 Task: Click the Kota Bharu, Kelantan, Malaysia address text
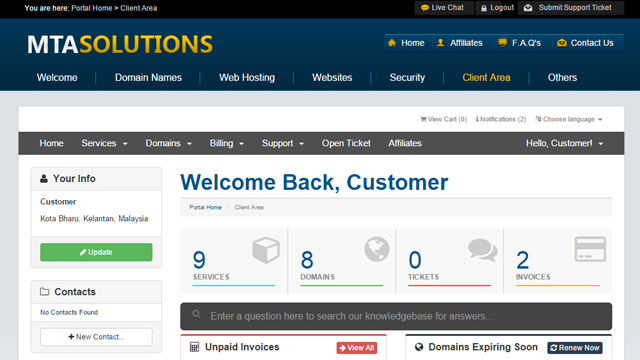(x=94, y=219)
